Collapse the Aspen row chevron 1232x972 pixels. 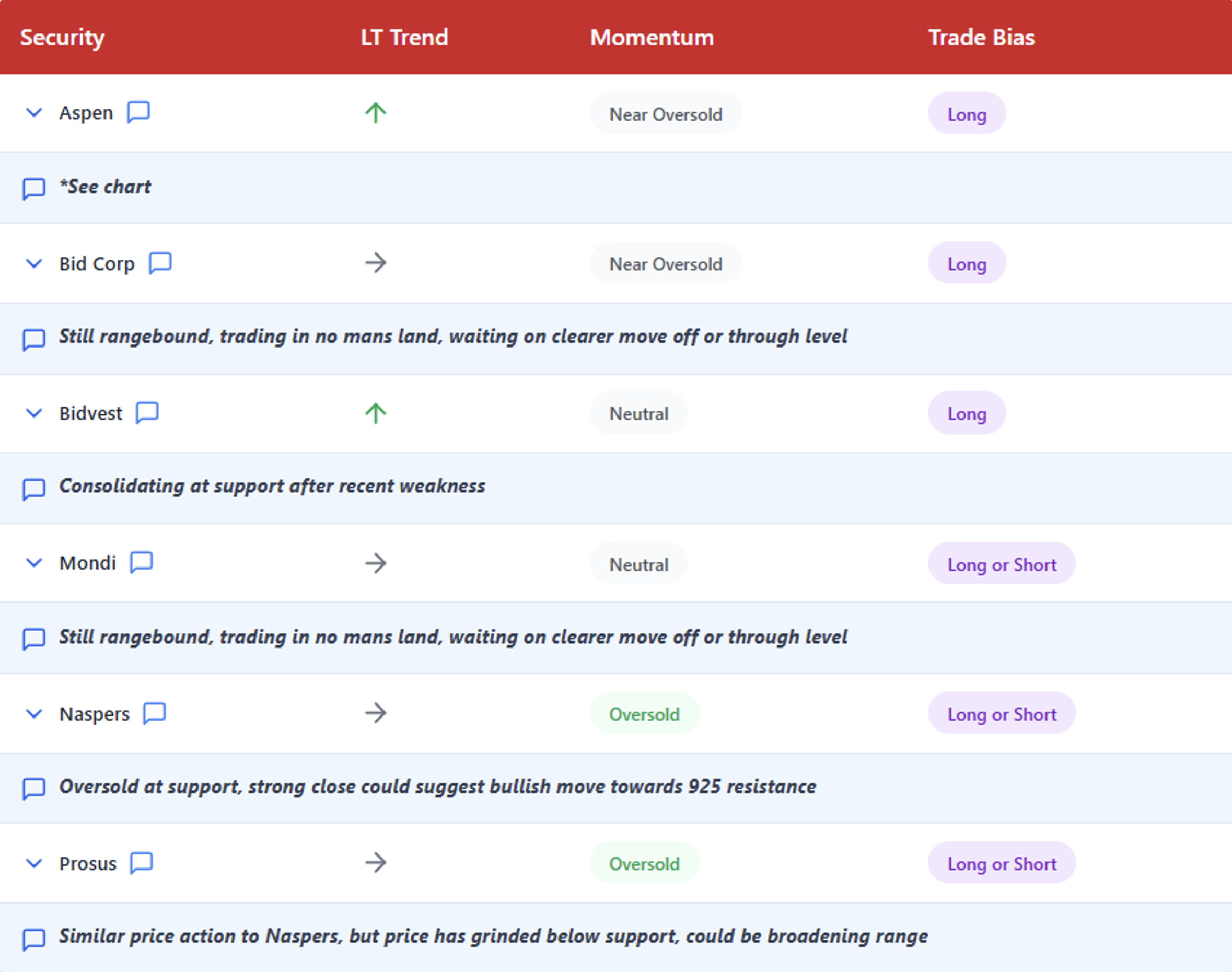[x=34, y=113]
